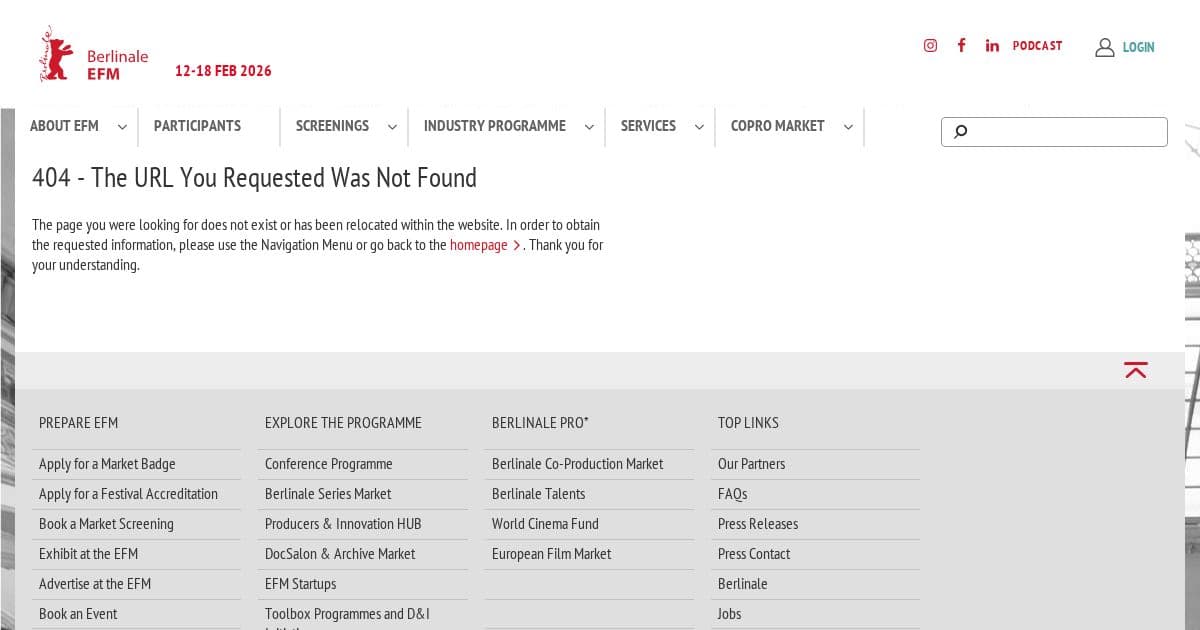Open the Services menu
The height and width of the screenshot is (630, 1200).
648,126
